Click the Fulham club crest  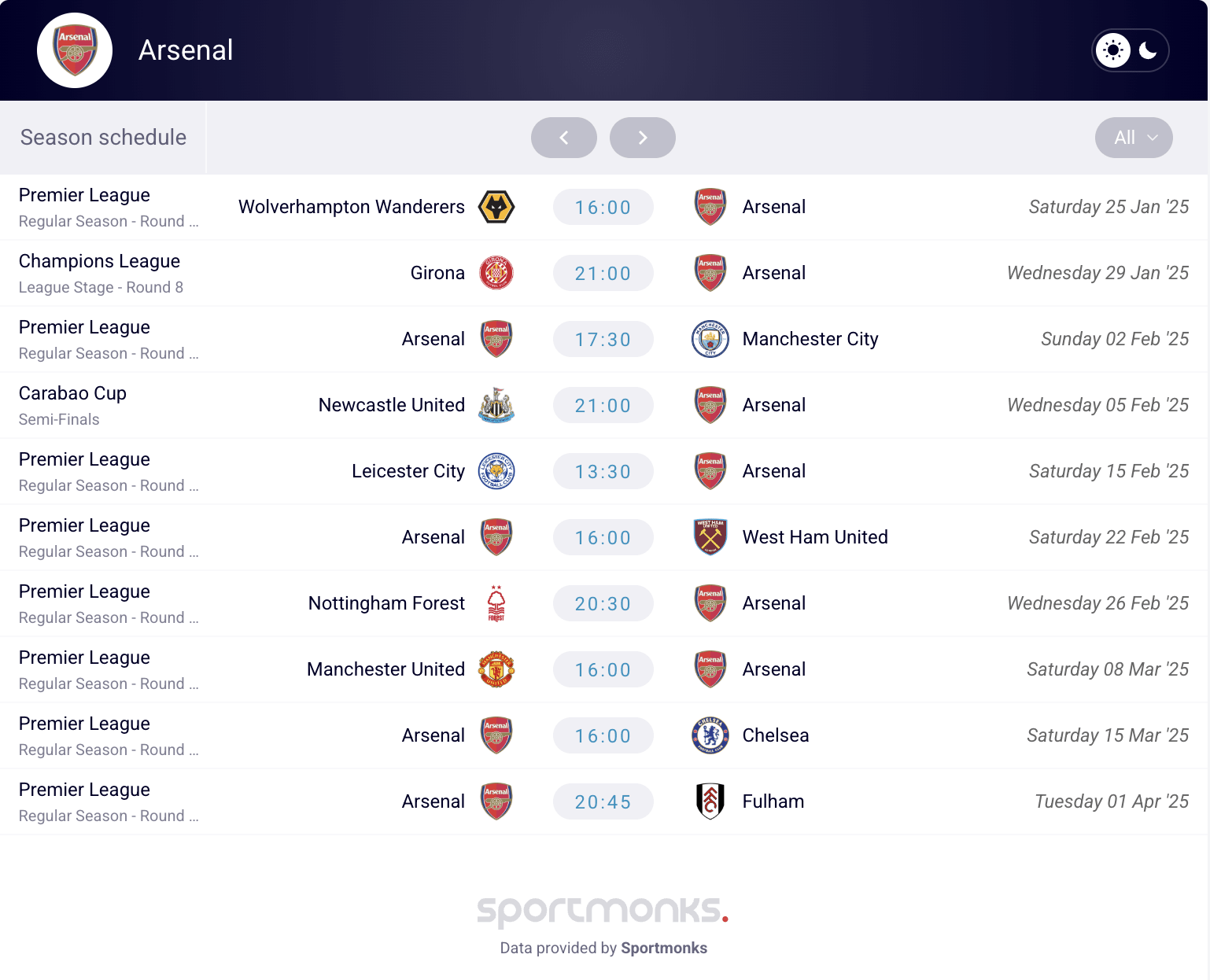click(710, 801)
